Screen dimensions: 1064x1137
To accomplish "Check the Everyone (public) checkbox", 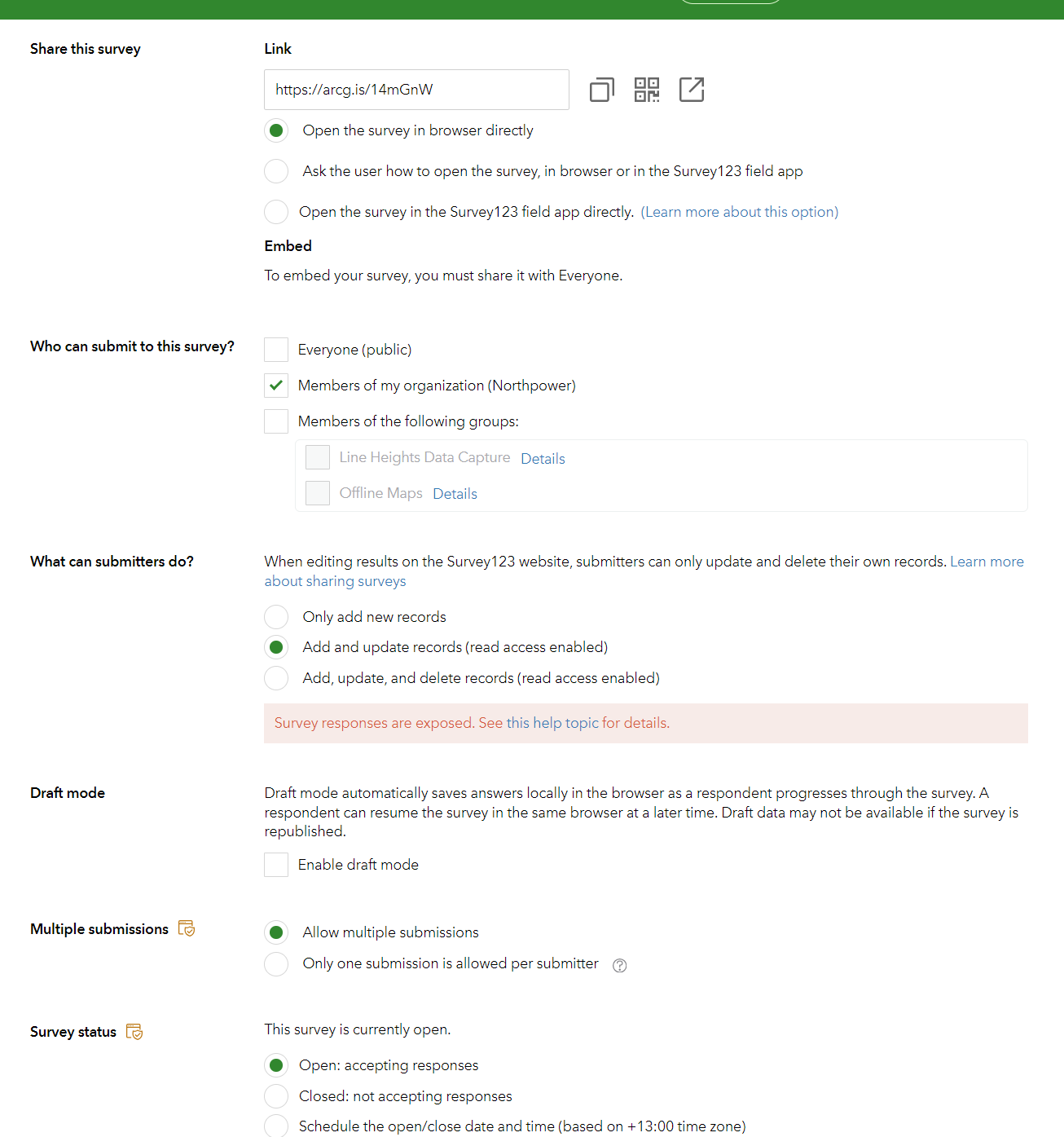I will pyautogui.click(x=276, y=349).
